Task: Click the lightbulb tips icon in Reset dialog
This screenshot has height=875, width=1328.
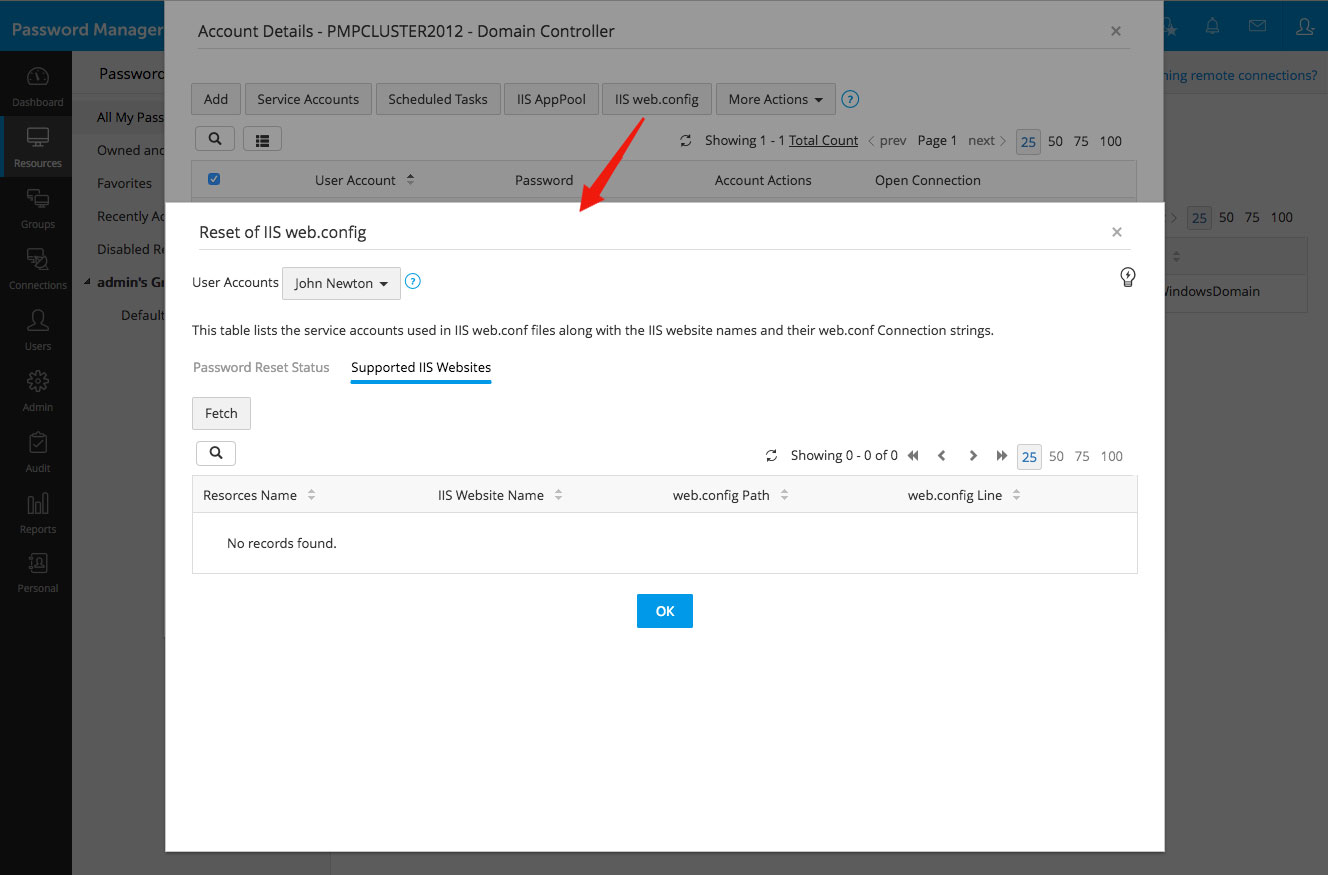Action: click(1128, 277)
